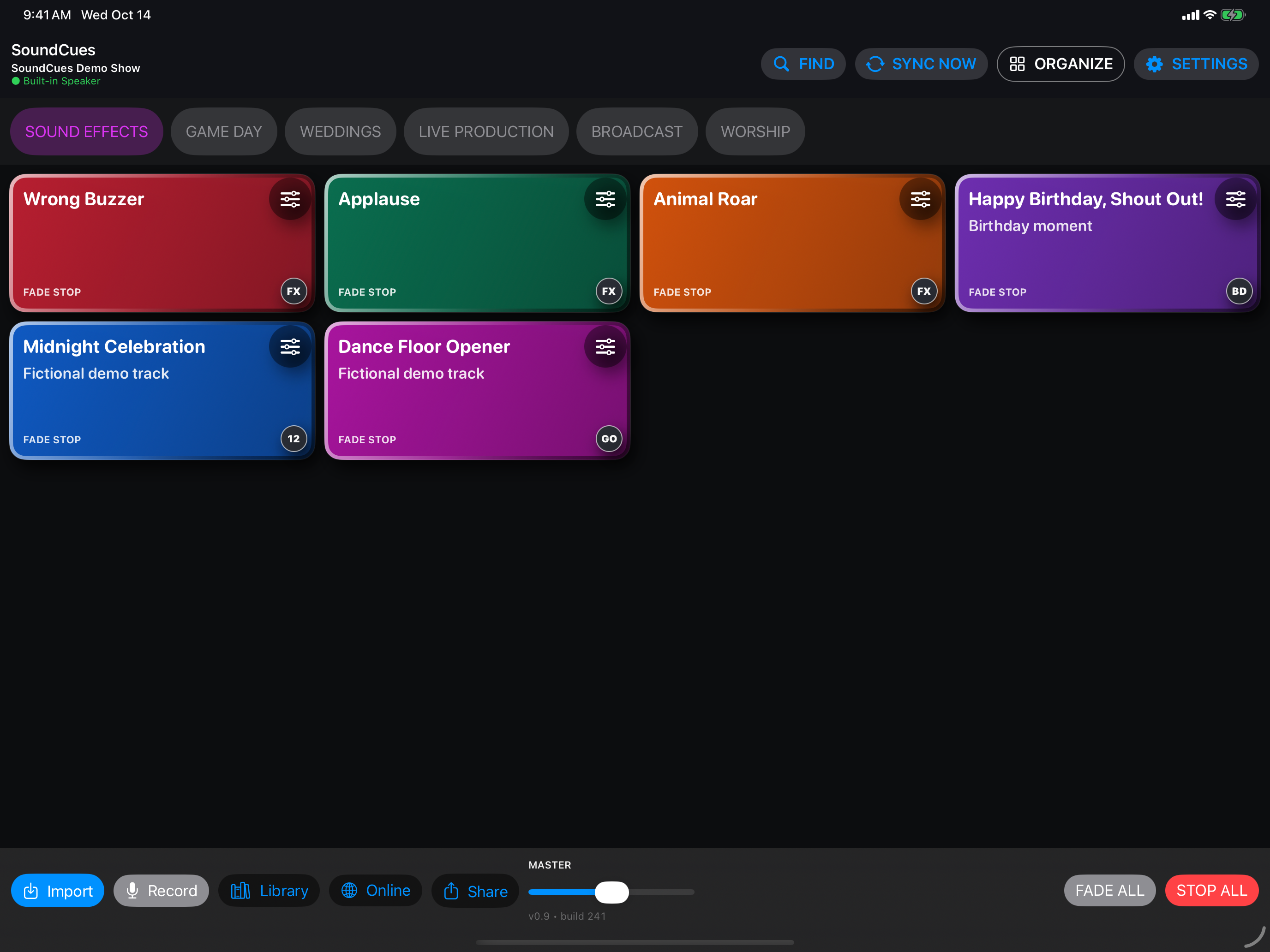
Task: Click the FX badge on Animal Roar
Action: point(924,291)
